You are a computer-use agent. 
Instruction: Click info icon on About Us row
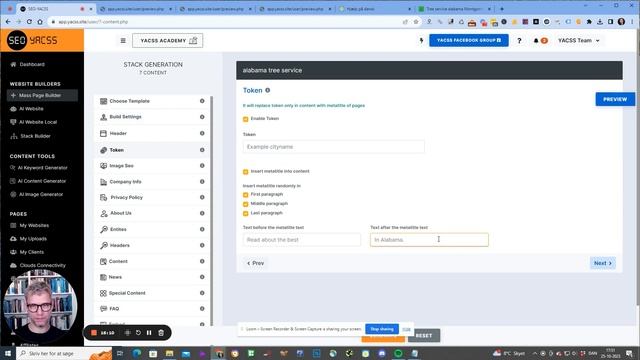pos(202,213)
